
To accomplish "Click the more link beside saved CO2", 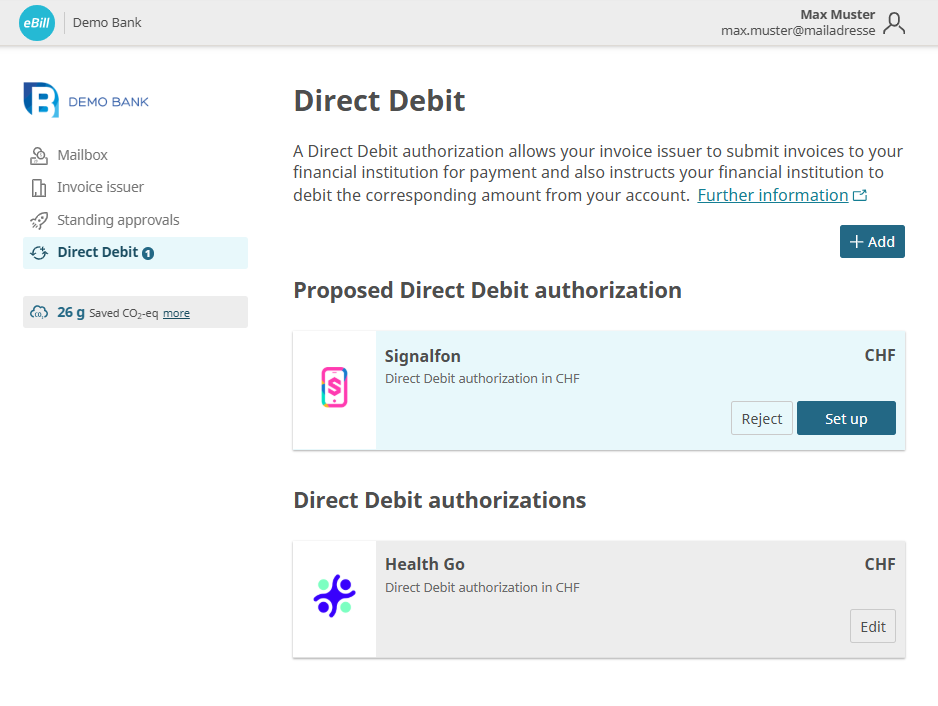I will pyautogui.click(x=176, y=313).
